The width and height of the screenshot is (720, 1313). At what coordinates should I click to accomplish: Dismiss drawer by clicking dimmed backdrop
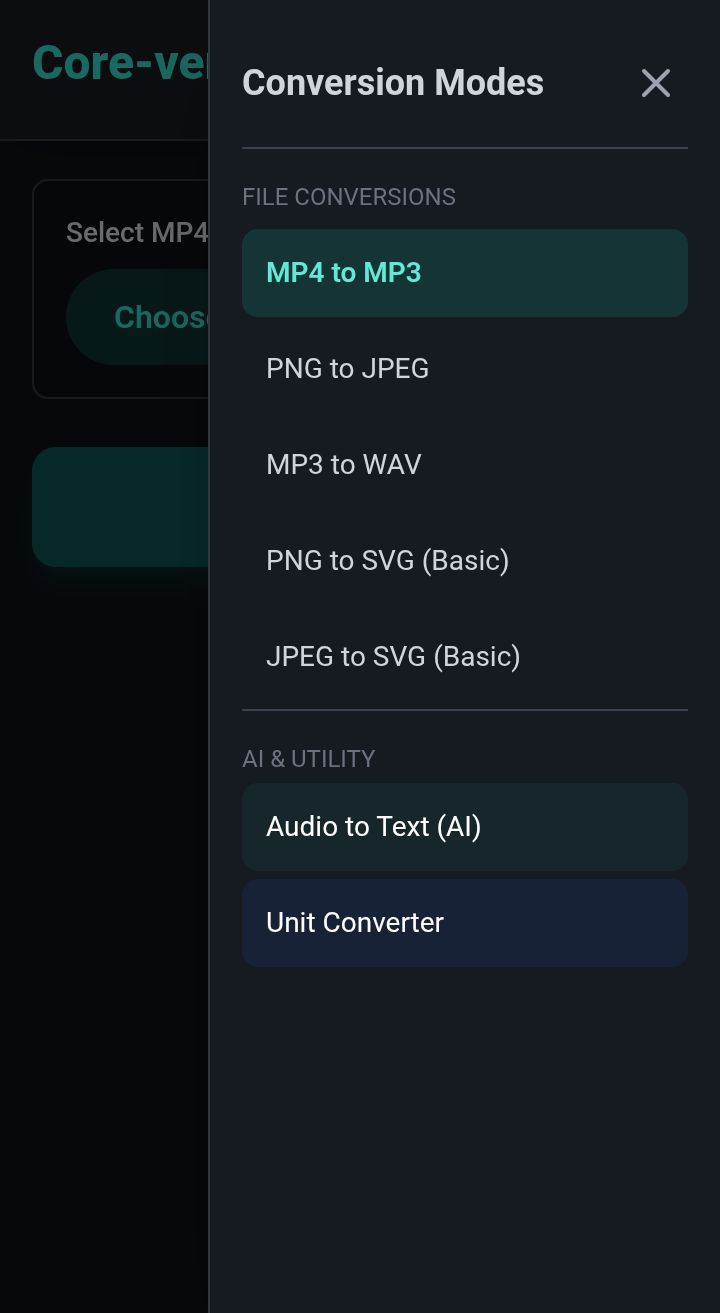pyautogui.click(x=100, y=900)
